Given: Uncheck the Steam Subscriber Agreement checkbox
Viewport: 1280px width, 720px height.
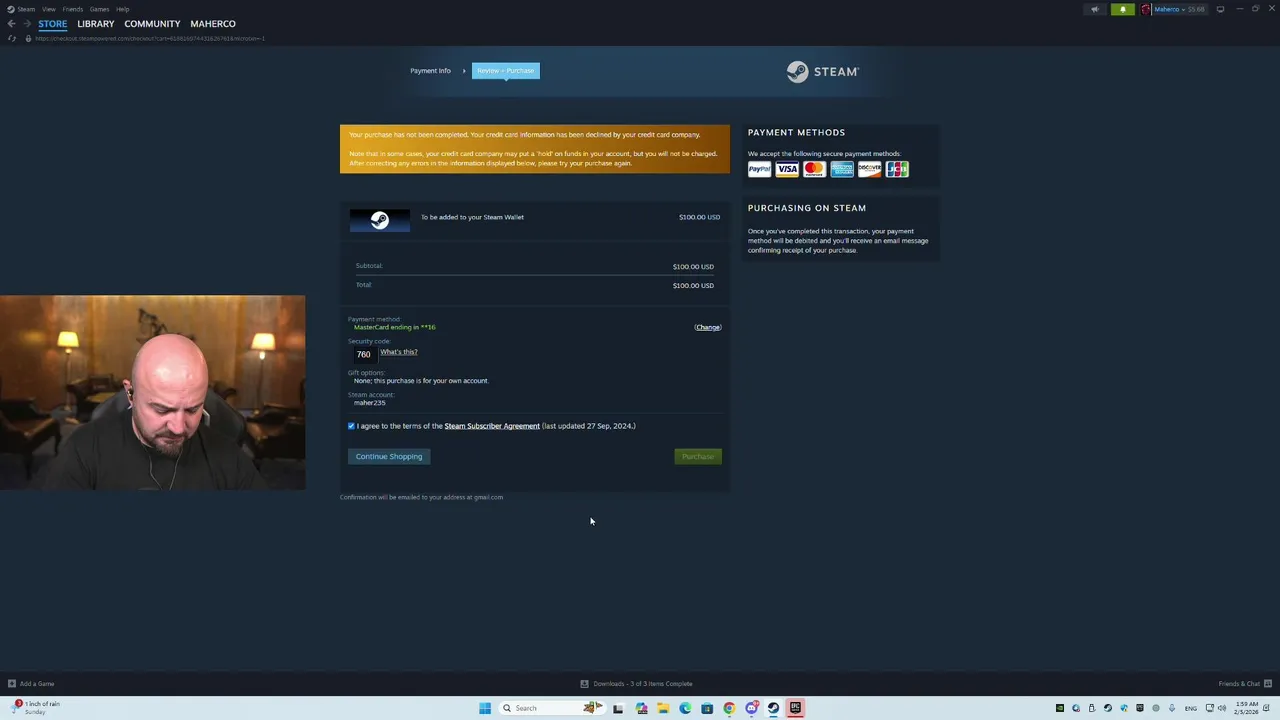Looking at the screenshot, I should tap(351, 426).
